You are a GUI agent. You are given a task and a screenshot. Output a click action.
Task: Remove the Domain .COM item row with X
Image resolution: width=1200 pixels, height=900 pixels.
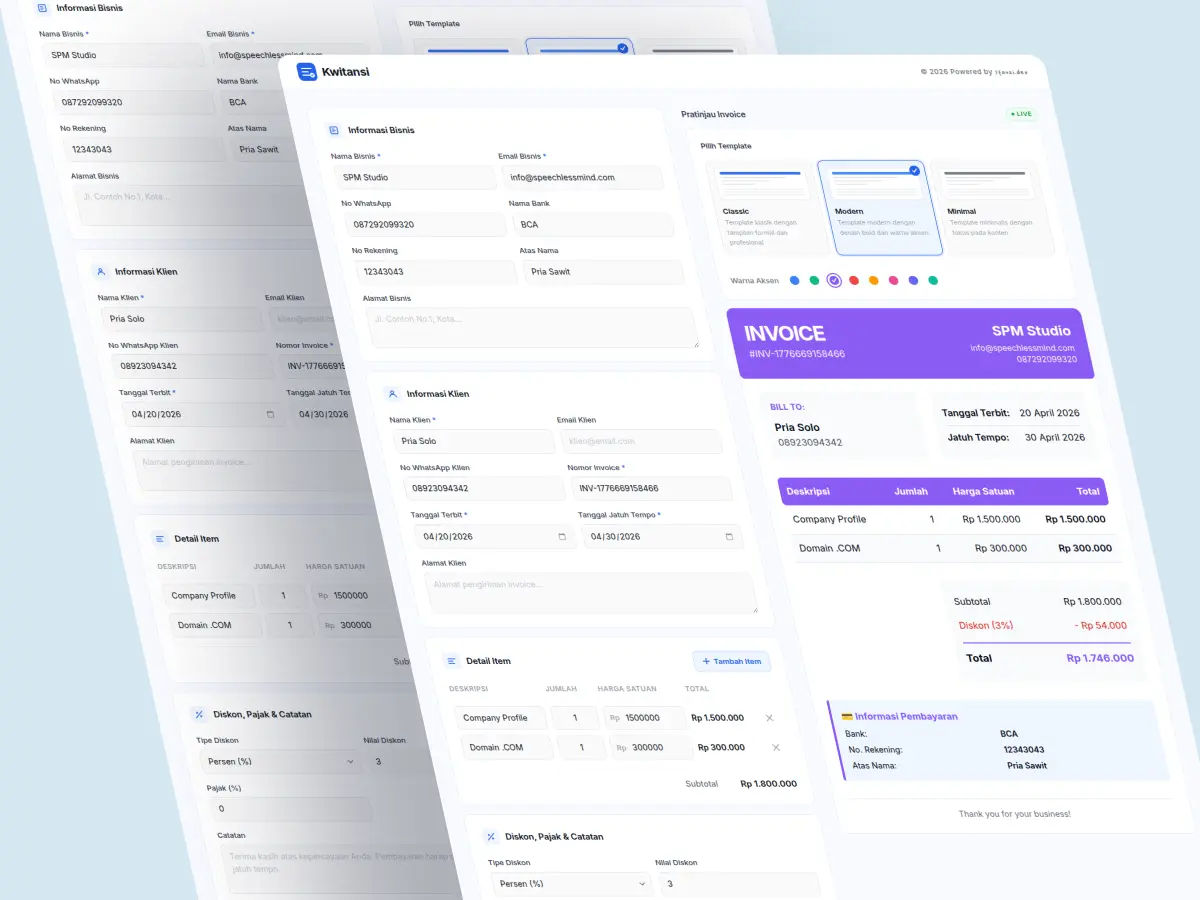[776, 747]
